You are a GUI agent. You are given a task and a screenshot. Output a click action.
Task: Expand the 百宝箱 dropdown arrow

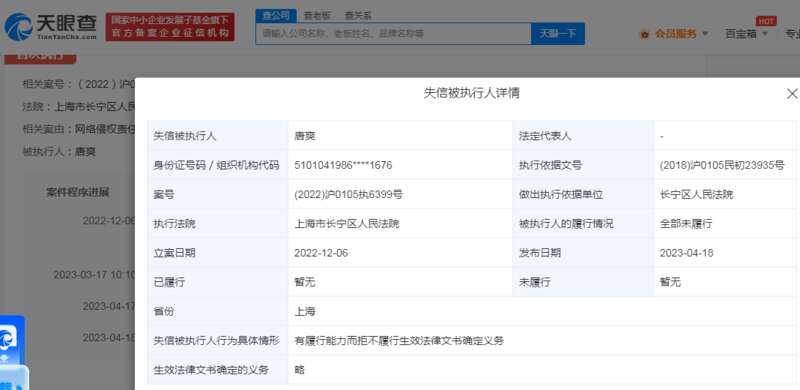point(765,34)
